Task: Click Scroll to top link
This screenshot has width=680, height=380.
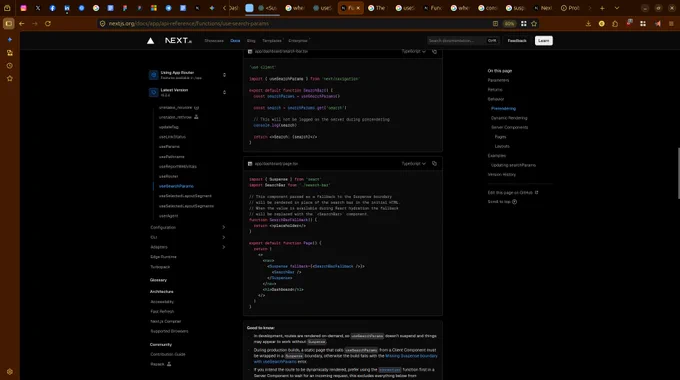Action: tap(502, 202)
